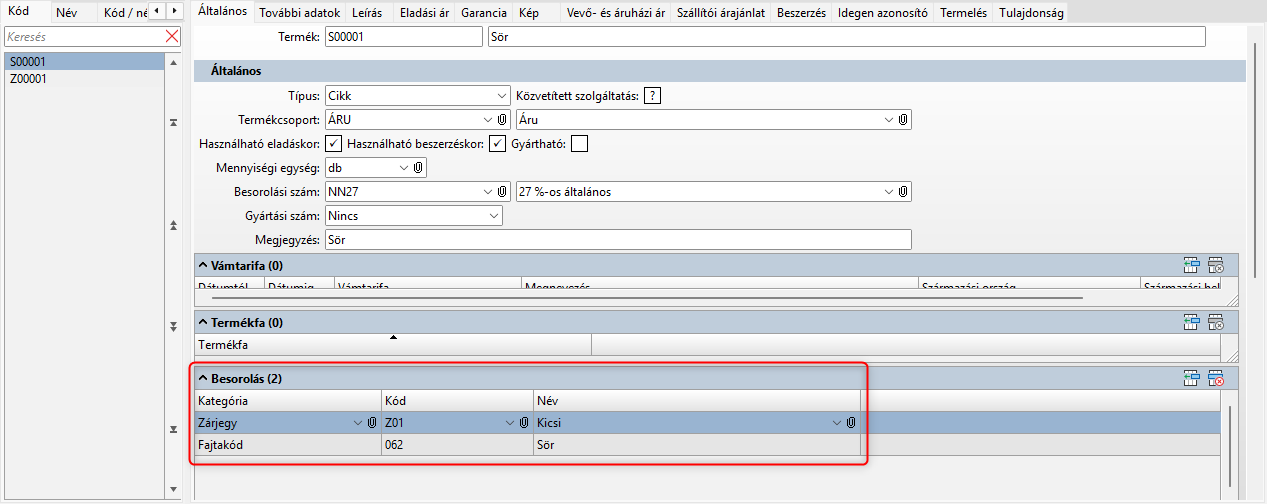Switch to the További adatok tab
This screenshot has width=1267, height=504.
tap(298, 14)
